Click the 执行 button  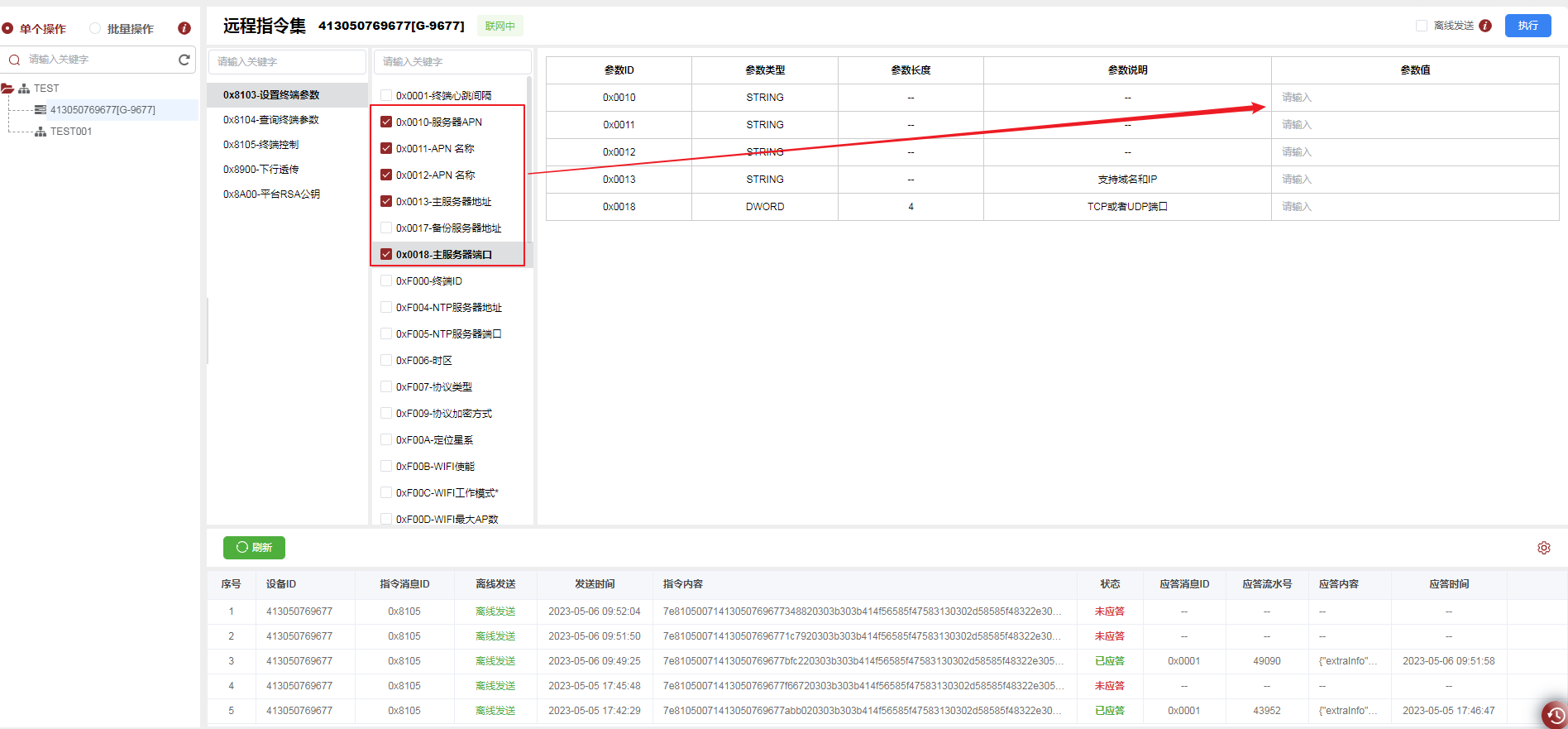click(1527, 26)
